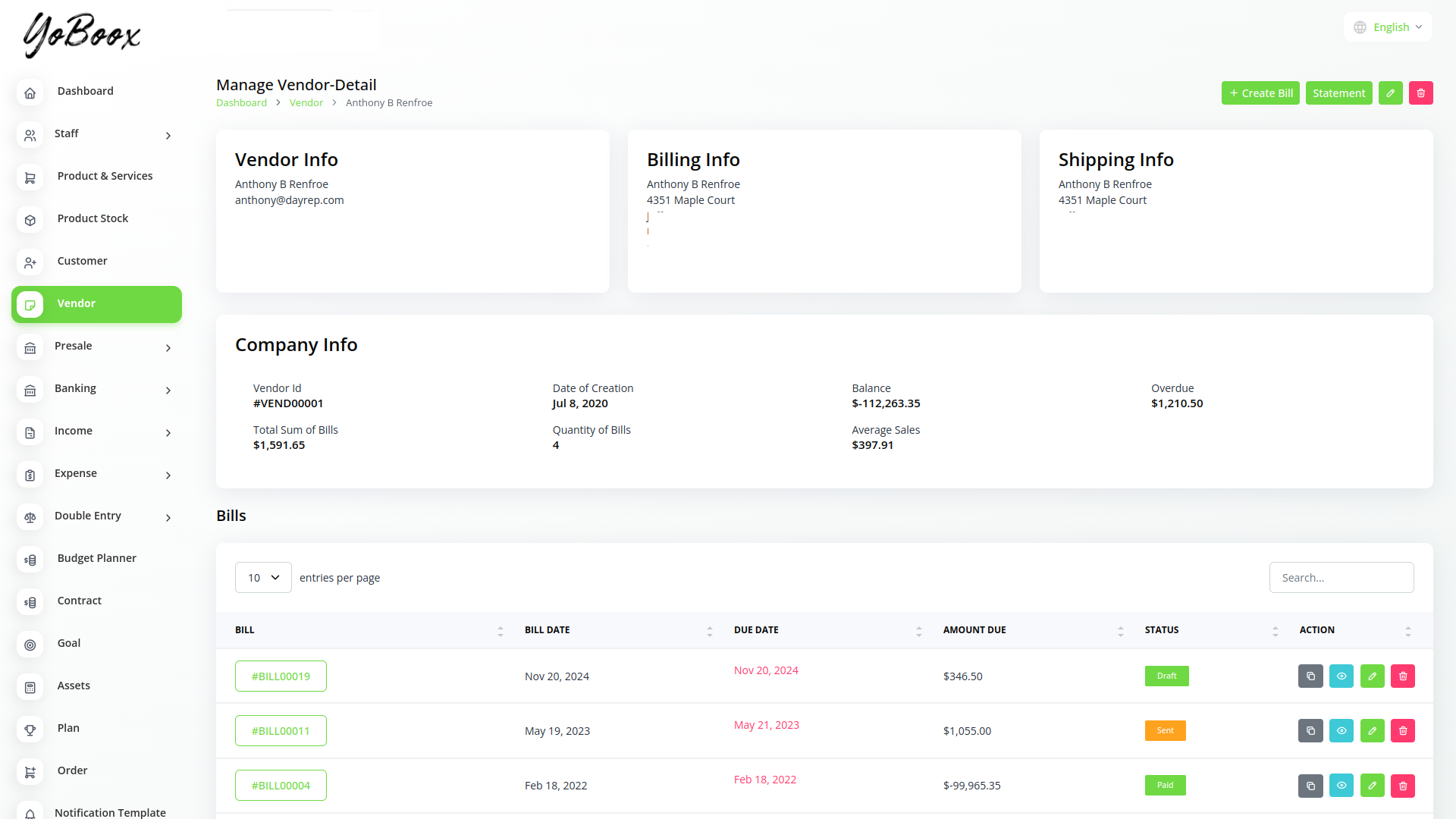Click the green edit vendor pencil icon
This screenshot has height=819, width=1456.
1390,93
